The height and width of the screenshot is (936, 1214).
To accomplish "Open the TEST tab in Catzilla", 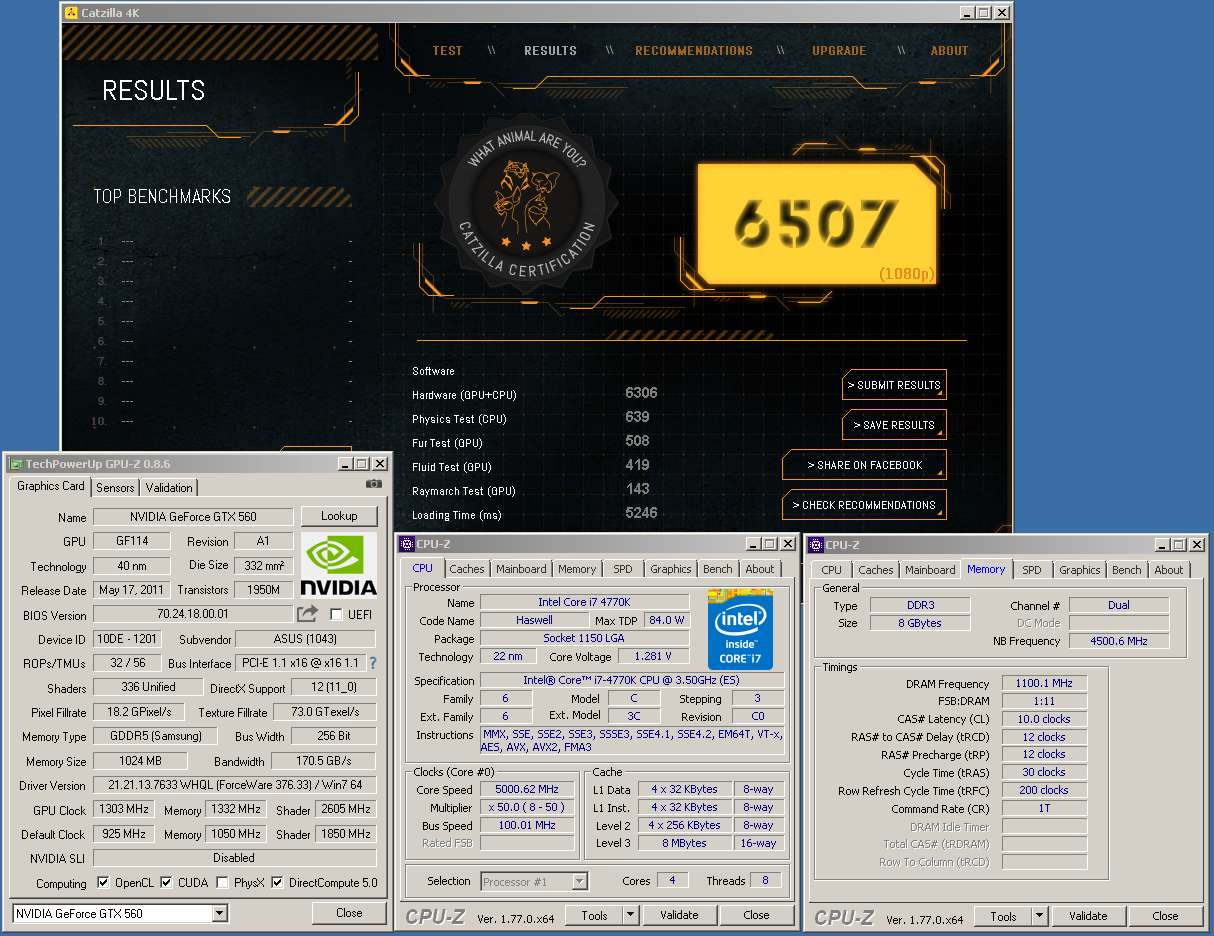I will (447, 50).
